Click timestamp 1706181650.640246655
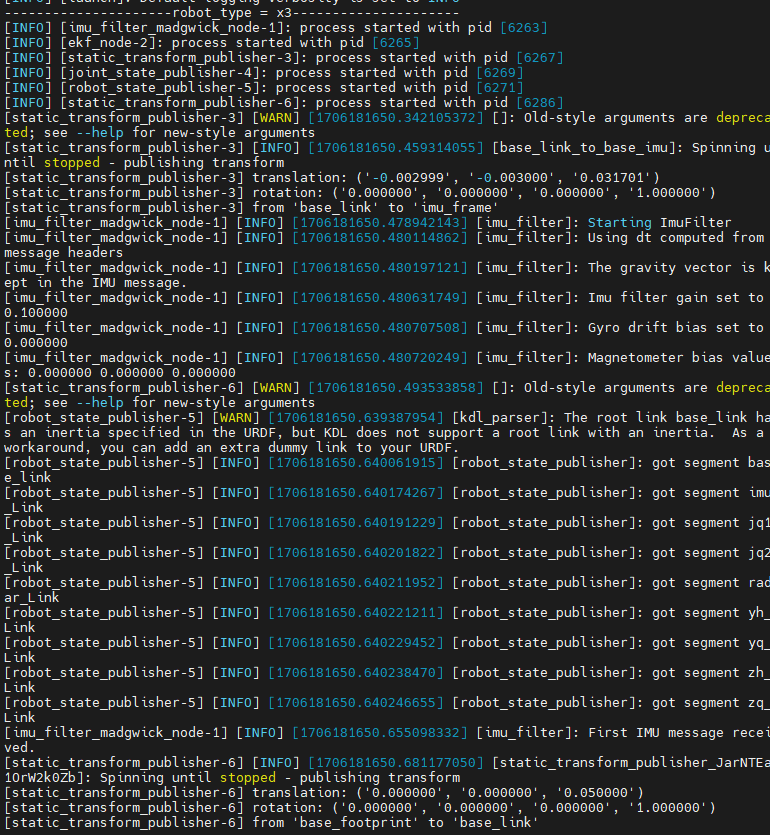The height and width of the screenshot is (835, 770). [356, 702]
